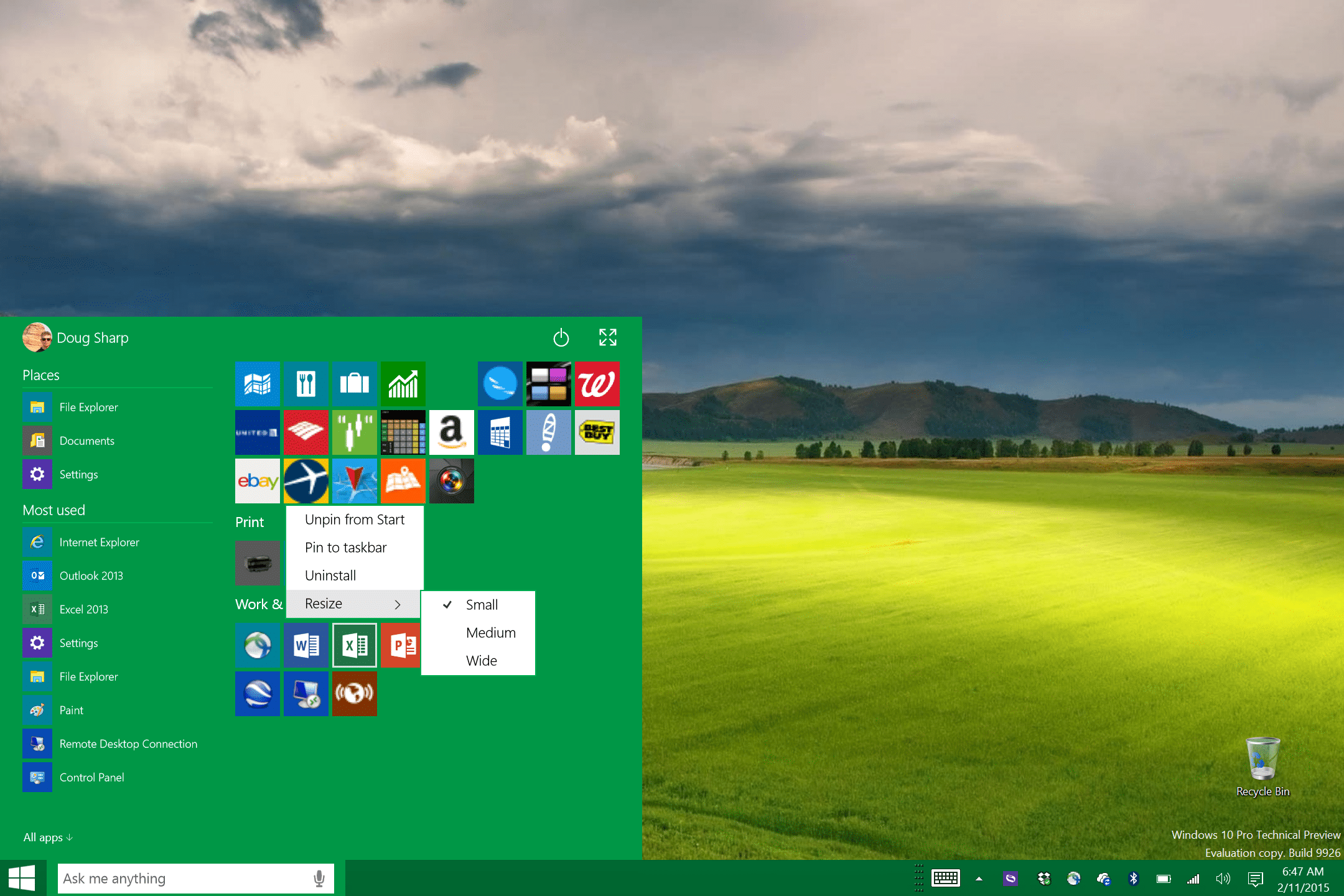Screen dimensions: 1344x896
Task: Open the camera lens tile
Action: (x=452, y=481)
